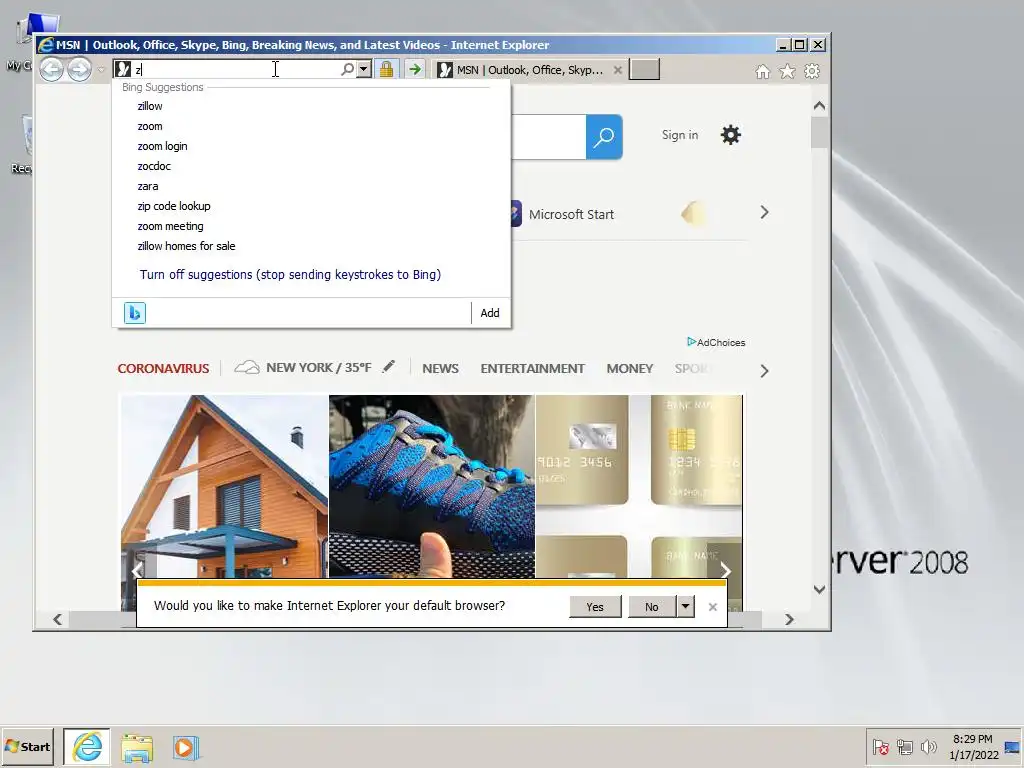Viewport: 1024px width, 768px height.
Task: Select the 'zillow' suggestion
Action: (x=150, y=106)
